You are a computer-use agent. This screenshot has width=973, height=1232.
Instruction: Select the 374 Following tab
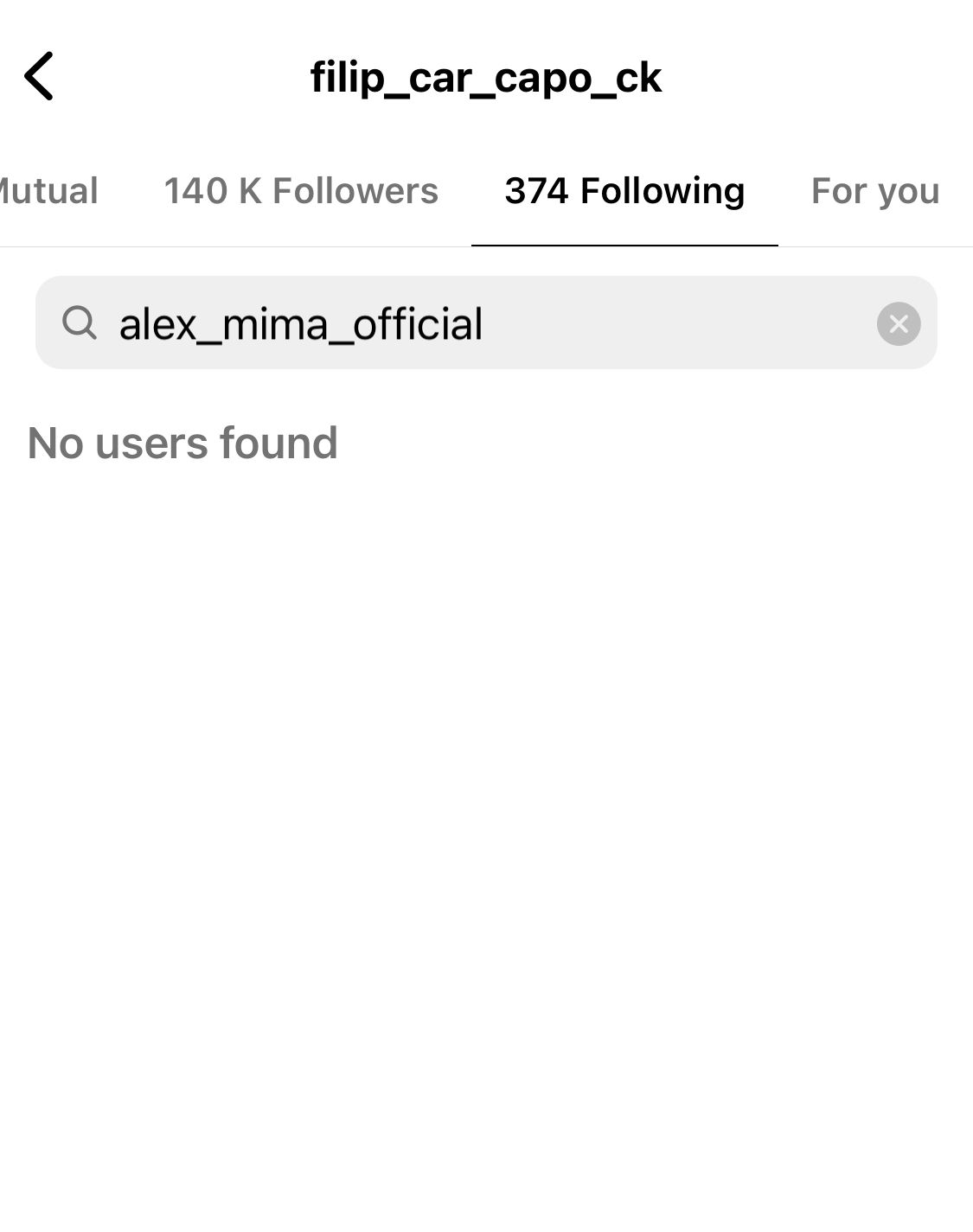point(624,191)
